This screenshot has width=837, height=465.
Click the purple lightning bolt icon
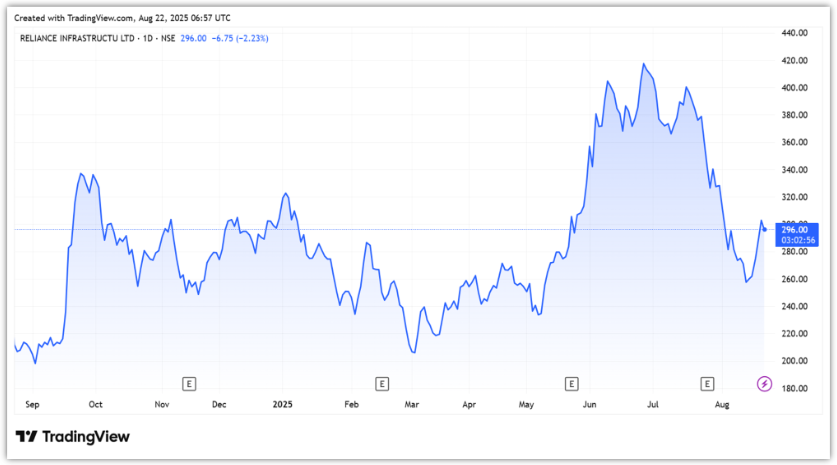[x=764, y=383]
